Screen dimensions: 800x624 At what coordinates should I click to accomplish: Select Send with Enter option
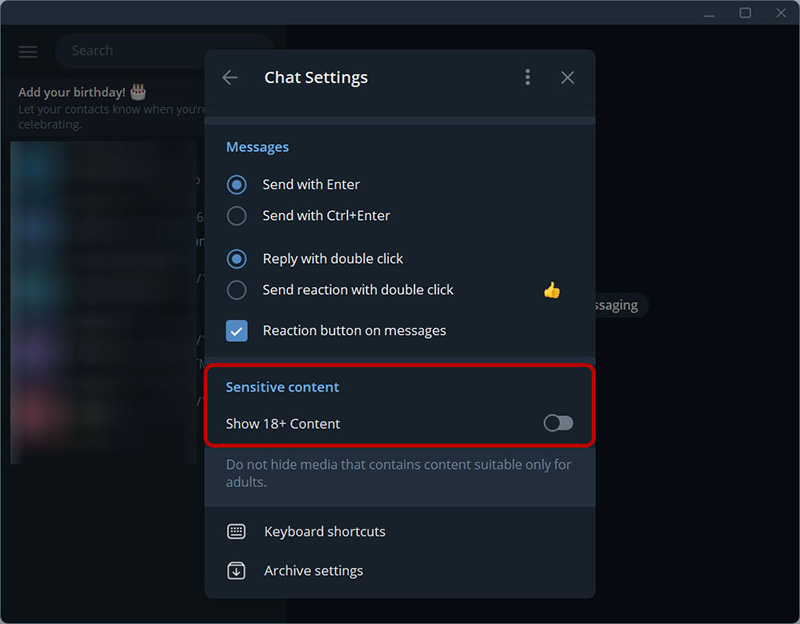237,185
